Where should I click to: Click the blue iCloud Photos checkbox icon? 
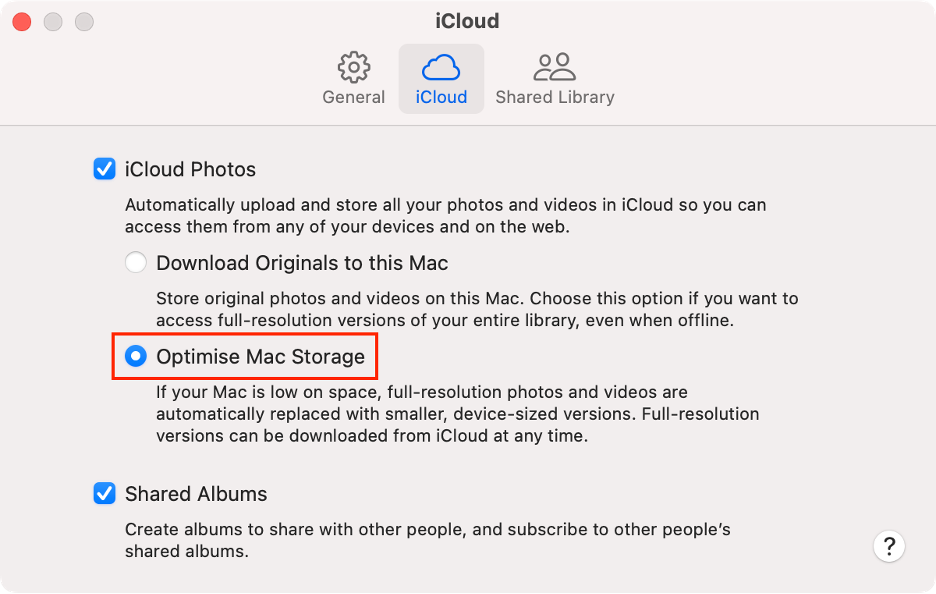[x=105, y=169]
